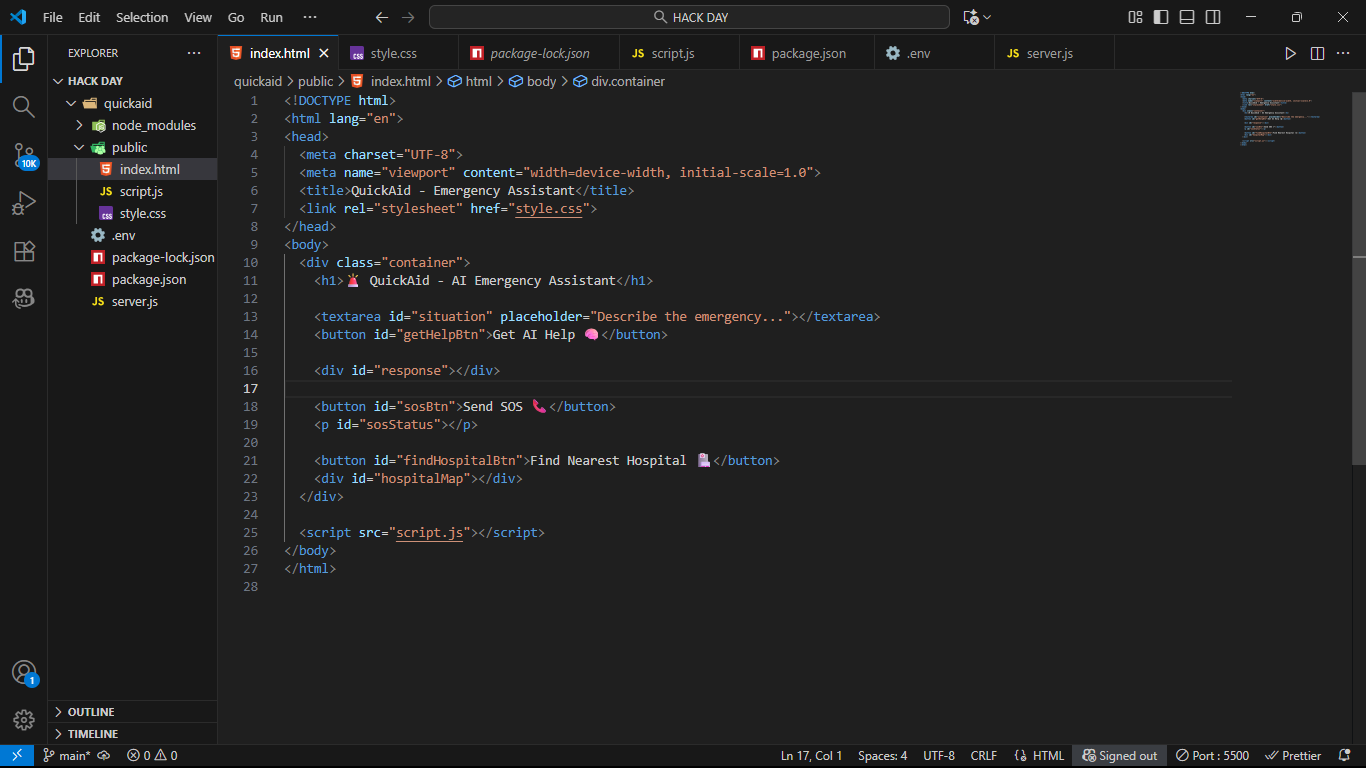Click the div.container breadcrumb
1366x768 pixels.
[x=620, y=81]
